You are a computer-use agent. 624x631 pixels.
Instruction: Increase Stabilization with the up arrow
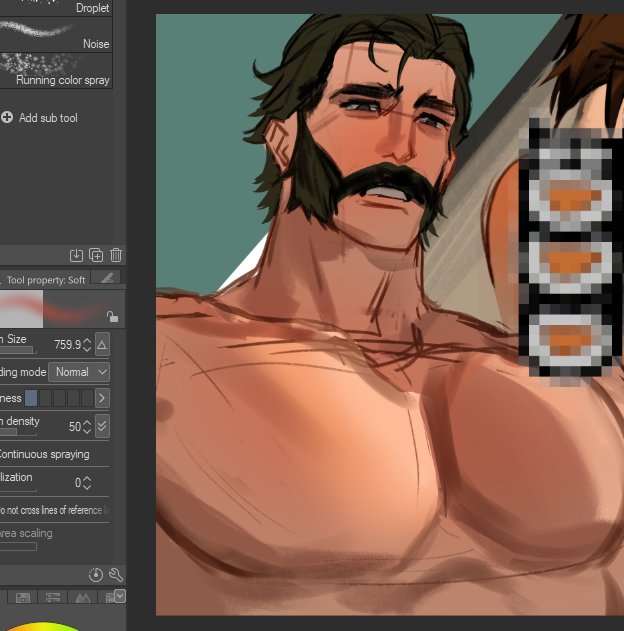coord(87,479)
